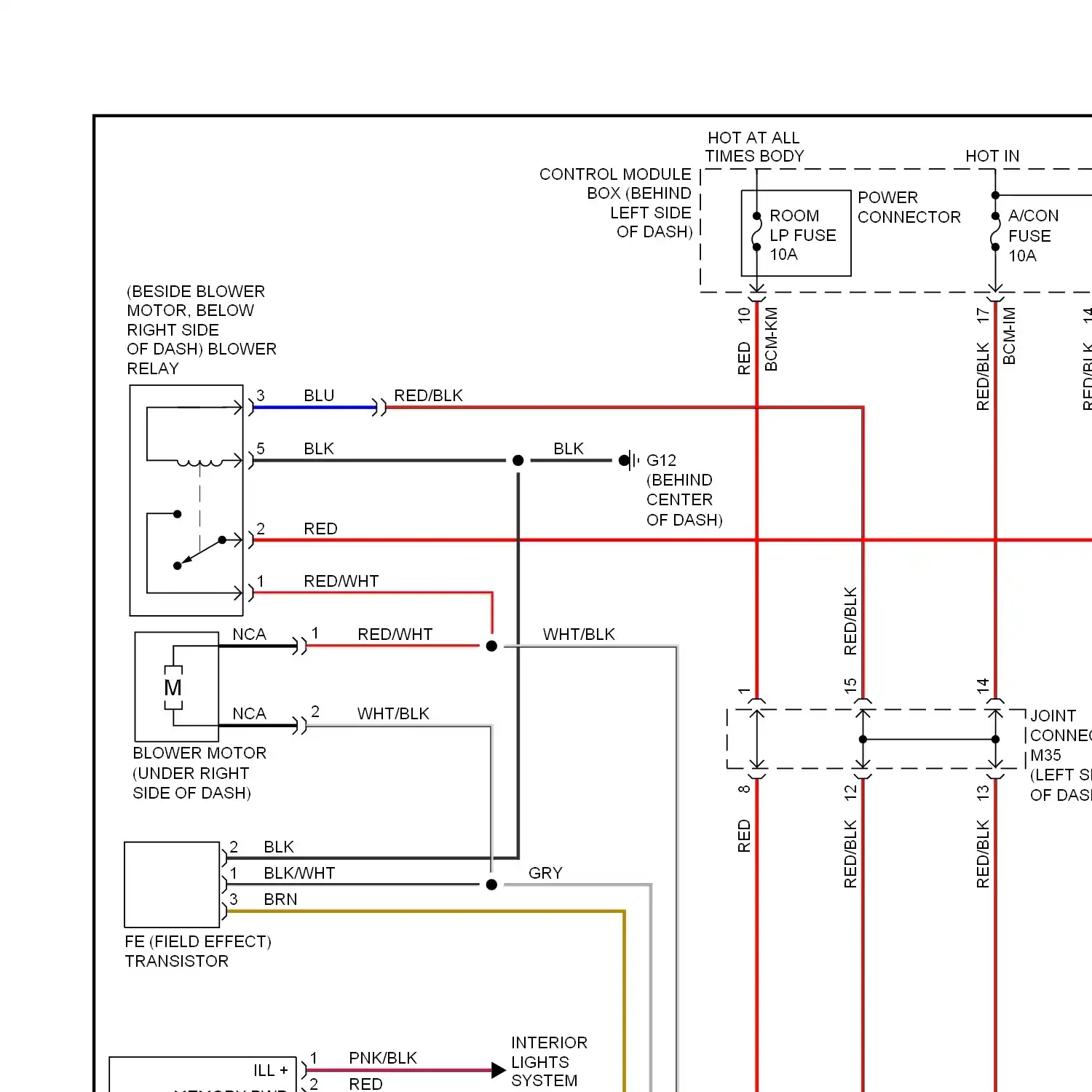Click '(BEHIND CENTER OF DASH)' ground location text

[x=684, y=500]
